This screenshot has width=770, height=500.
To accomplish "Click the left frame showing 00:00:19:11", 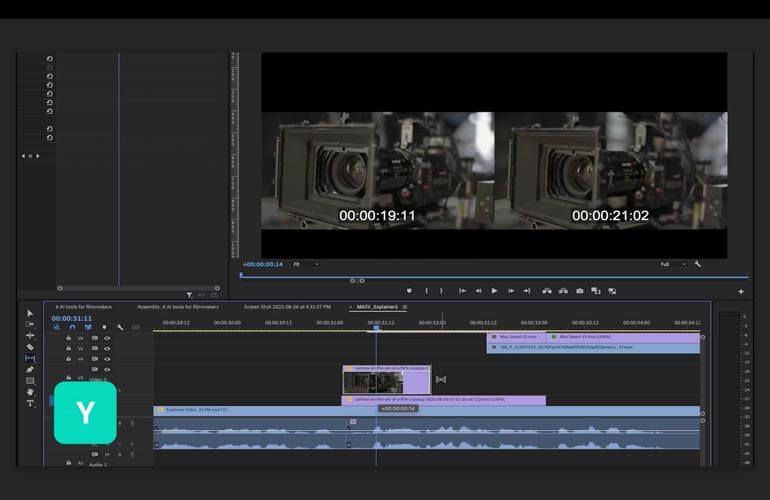I will tap(377, 170).
